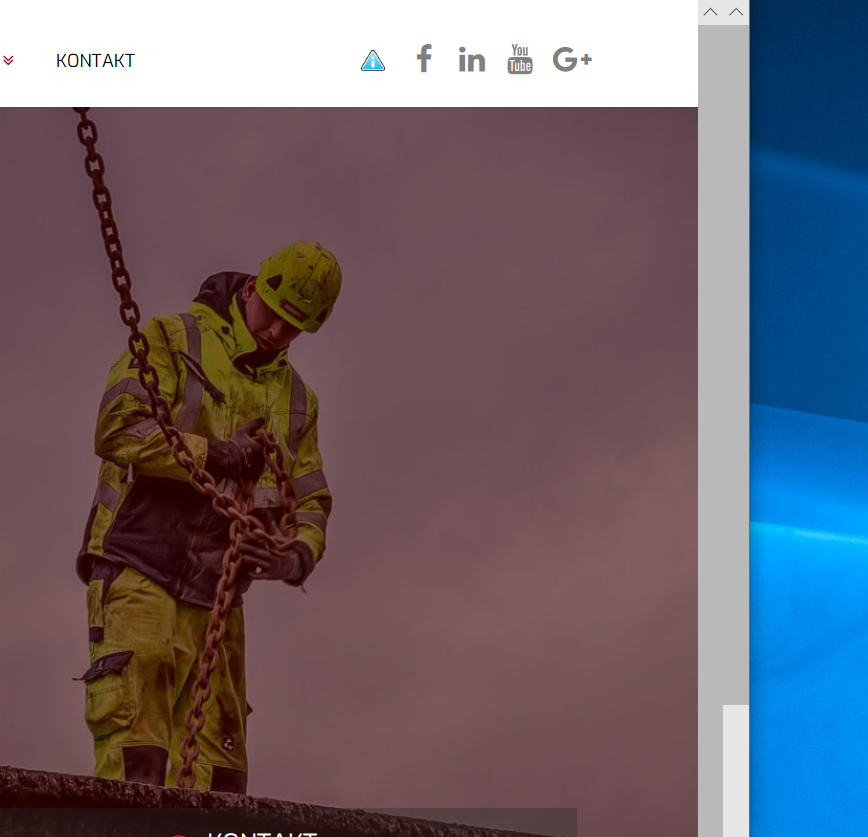
Task: Click the light section of outer scrollbar
Action: click(736, 771)
